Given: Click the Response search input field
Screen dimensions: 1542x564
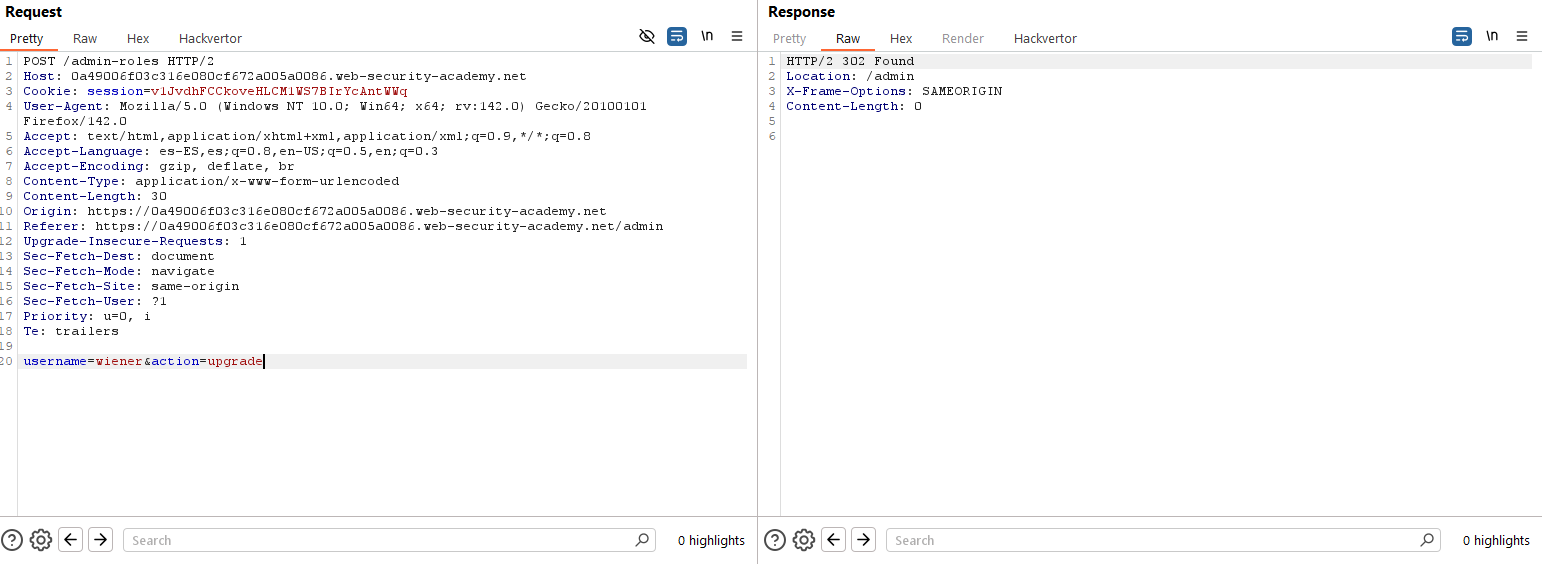Looking at the screenshot, I should (x=1155, y=540).
